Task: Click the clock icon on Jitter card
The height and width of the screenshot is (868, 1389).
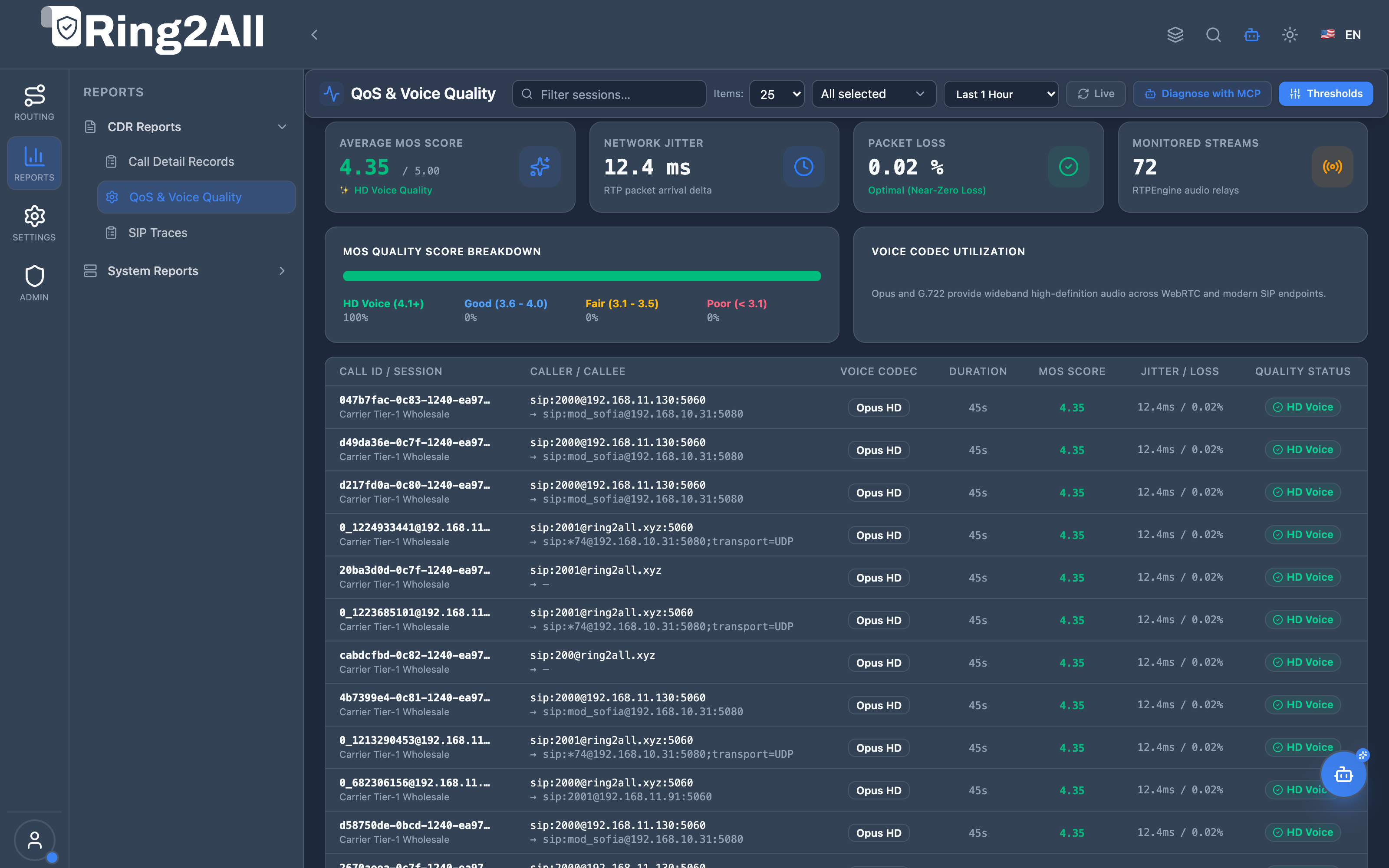Action: coord(803,167)
